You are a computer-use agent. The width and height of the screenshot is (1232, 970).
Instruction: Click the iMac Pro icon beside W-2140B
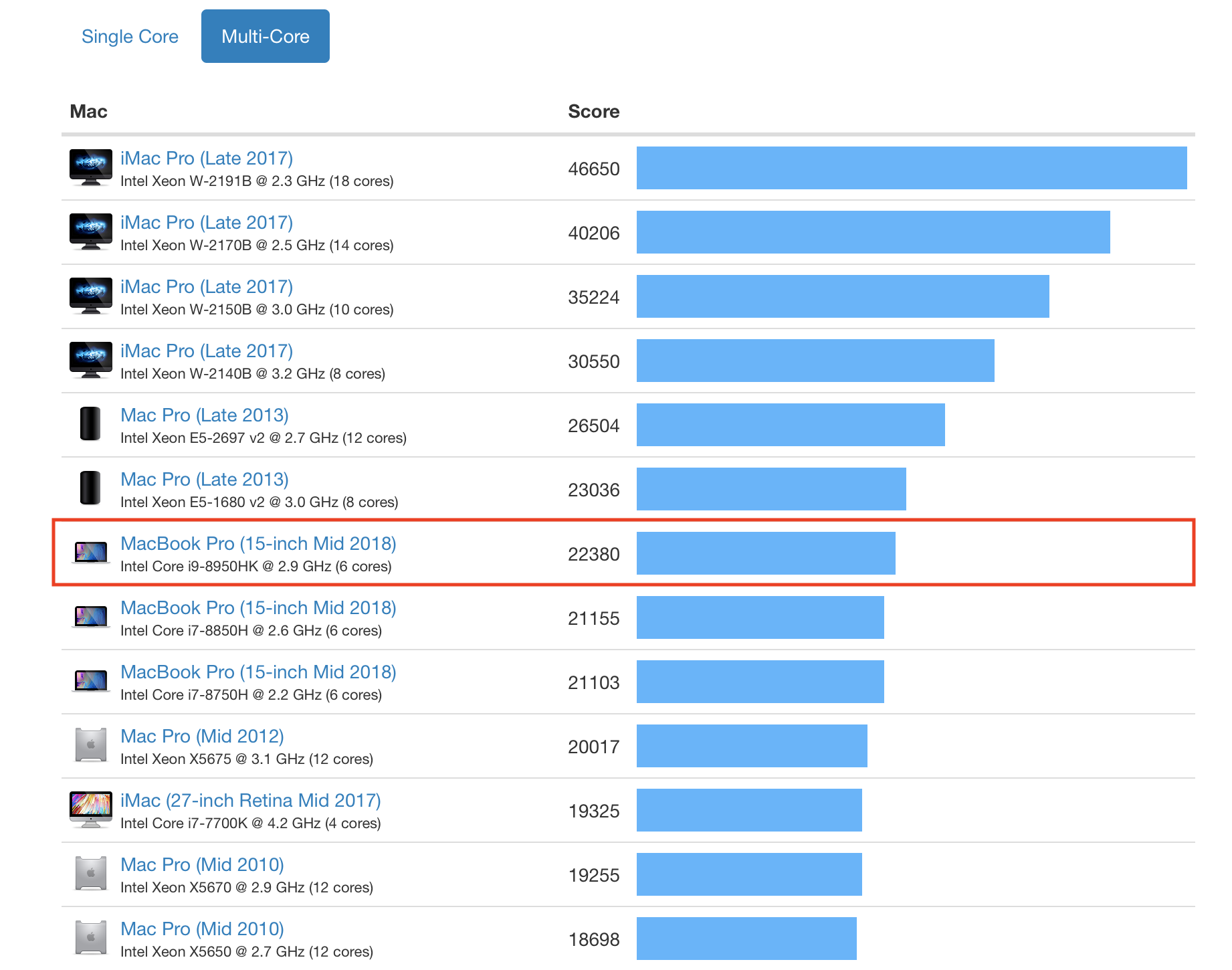[91, 360]
